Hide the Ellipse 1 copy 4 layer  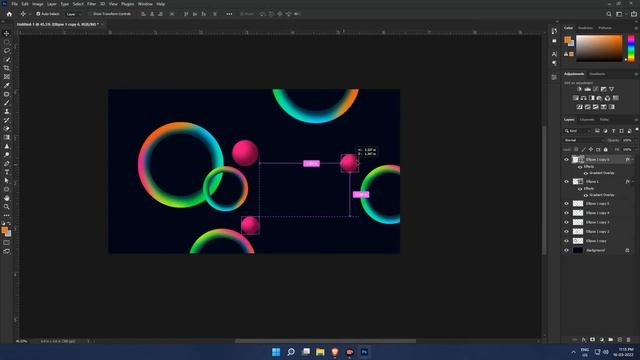click(567, 213)
